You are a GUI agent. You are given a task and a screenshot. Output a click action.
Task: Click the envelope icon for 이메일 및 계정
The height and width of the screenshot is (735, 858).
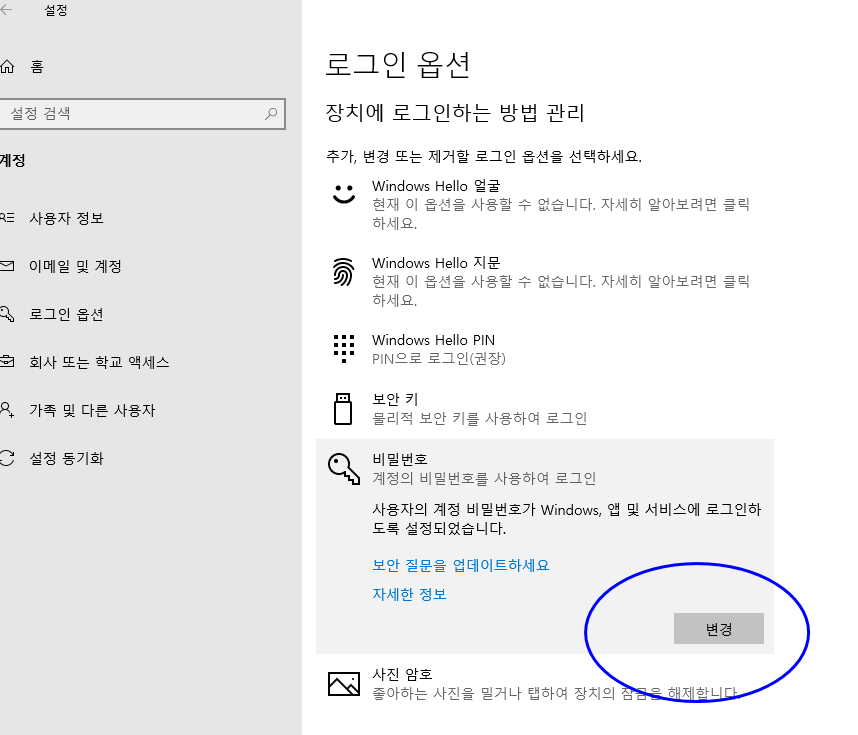(7, 267)
